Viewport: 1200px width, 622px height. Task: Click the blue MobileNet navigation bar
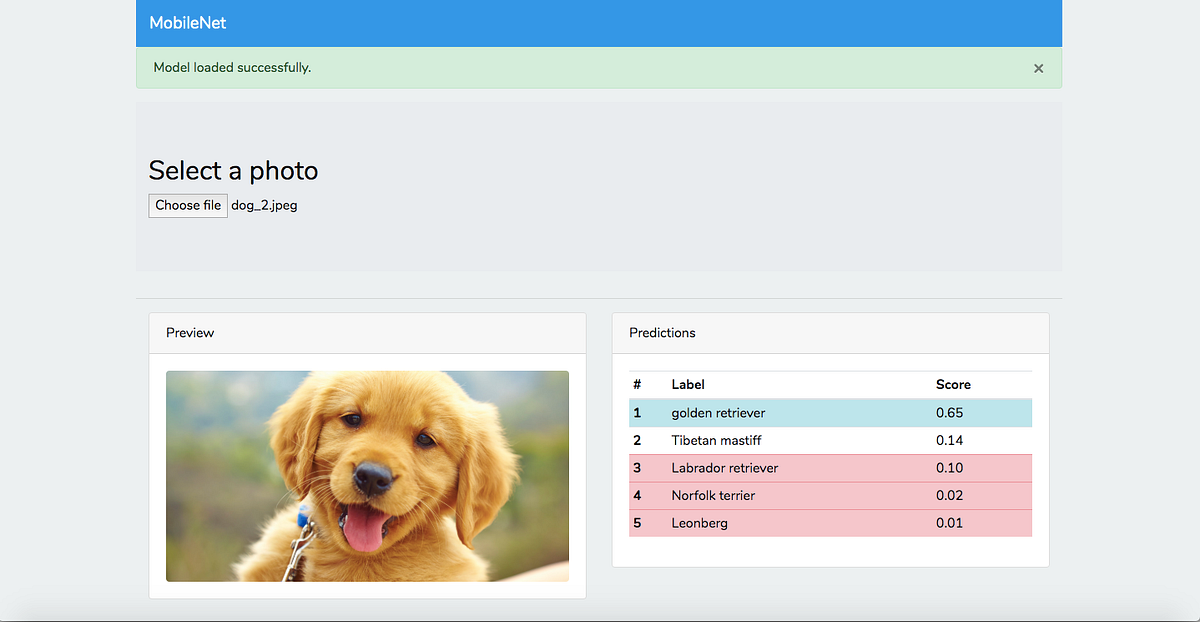(600, 22)
